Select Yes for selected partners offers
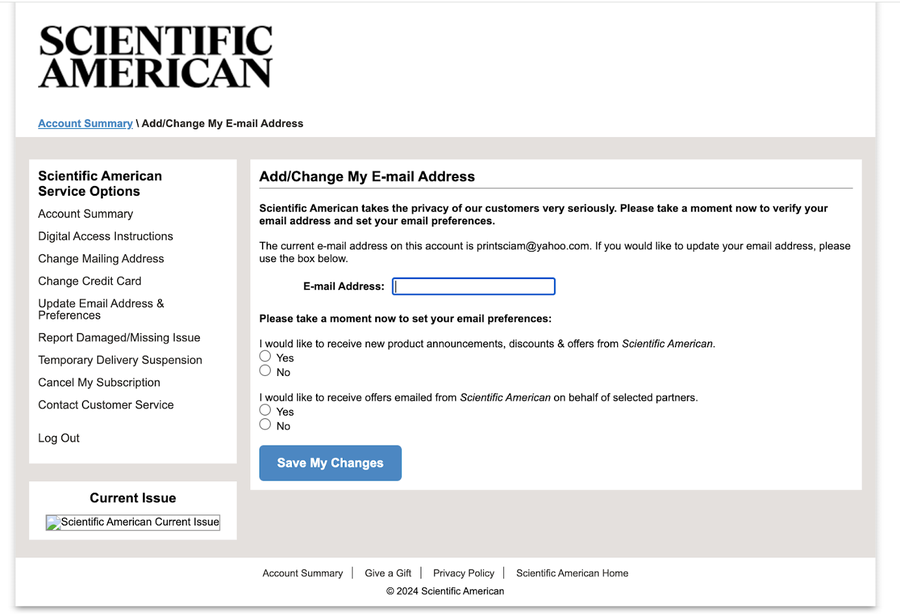 click(265, 410)
